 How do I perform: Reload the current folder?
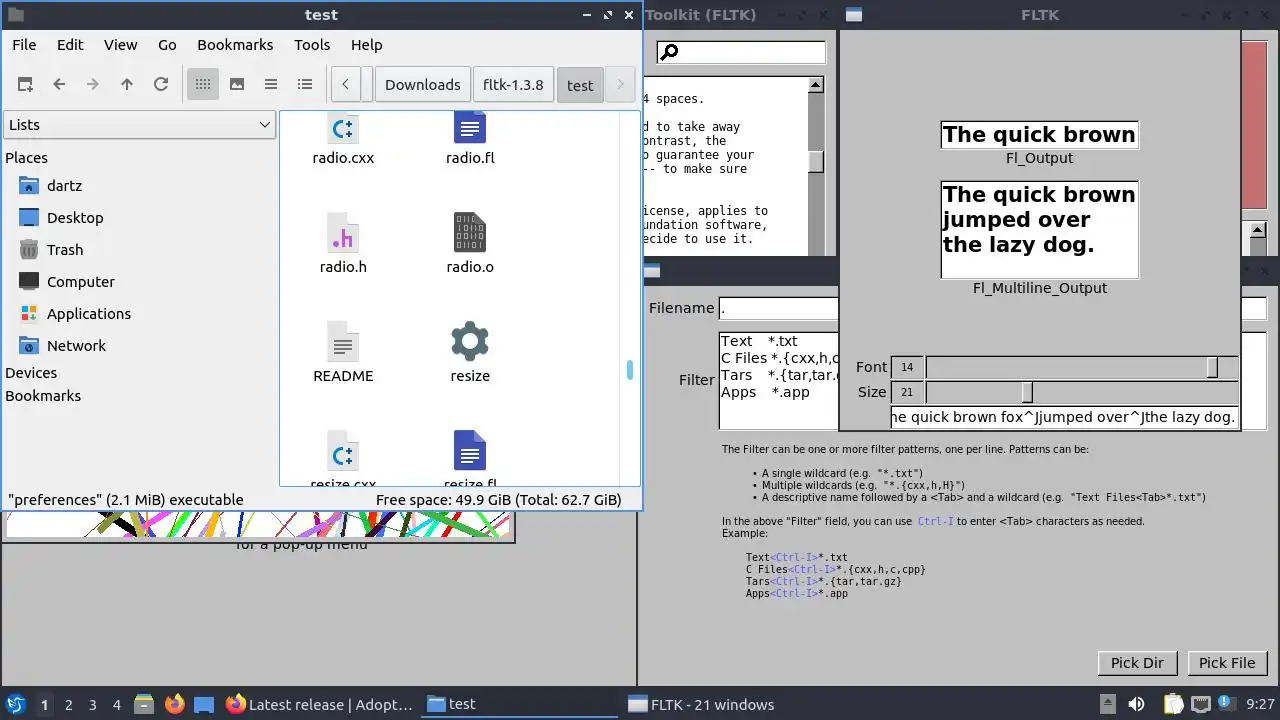(x=161, y=85)
